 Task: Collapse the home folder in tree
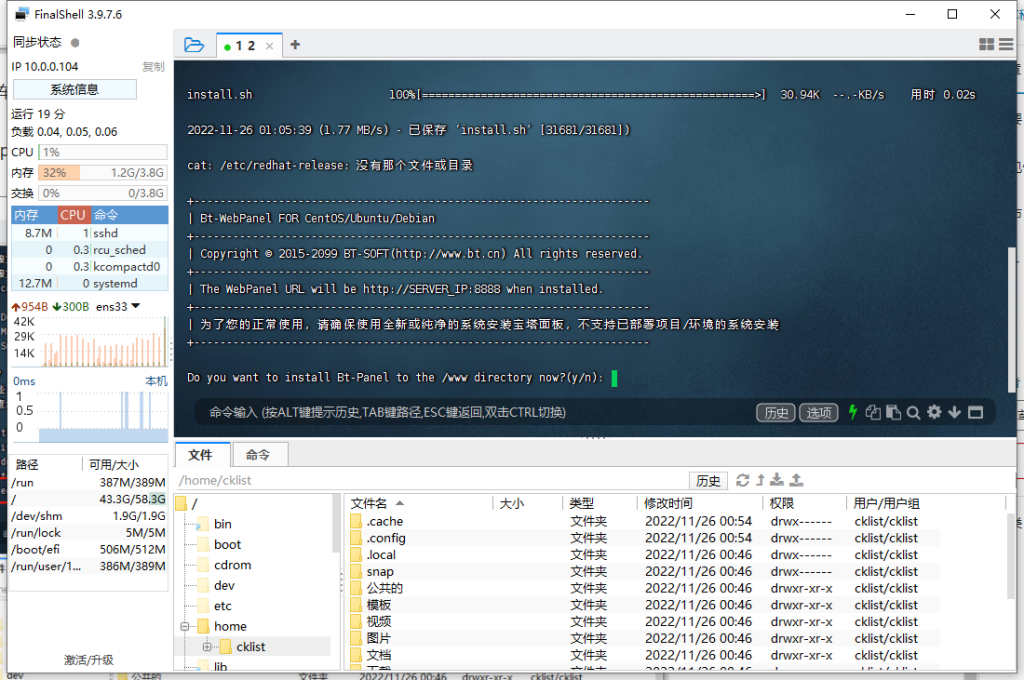click(x=185, y=626)
